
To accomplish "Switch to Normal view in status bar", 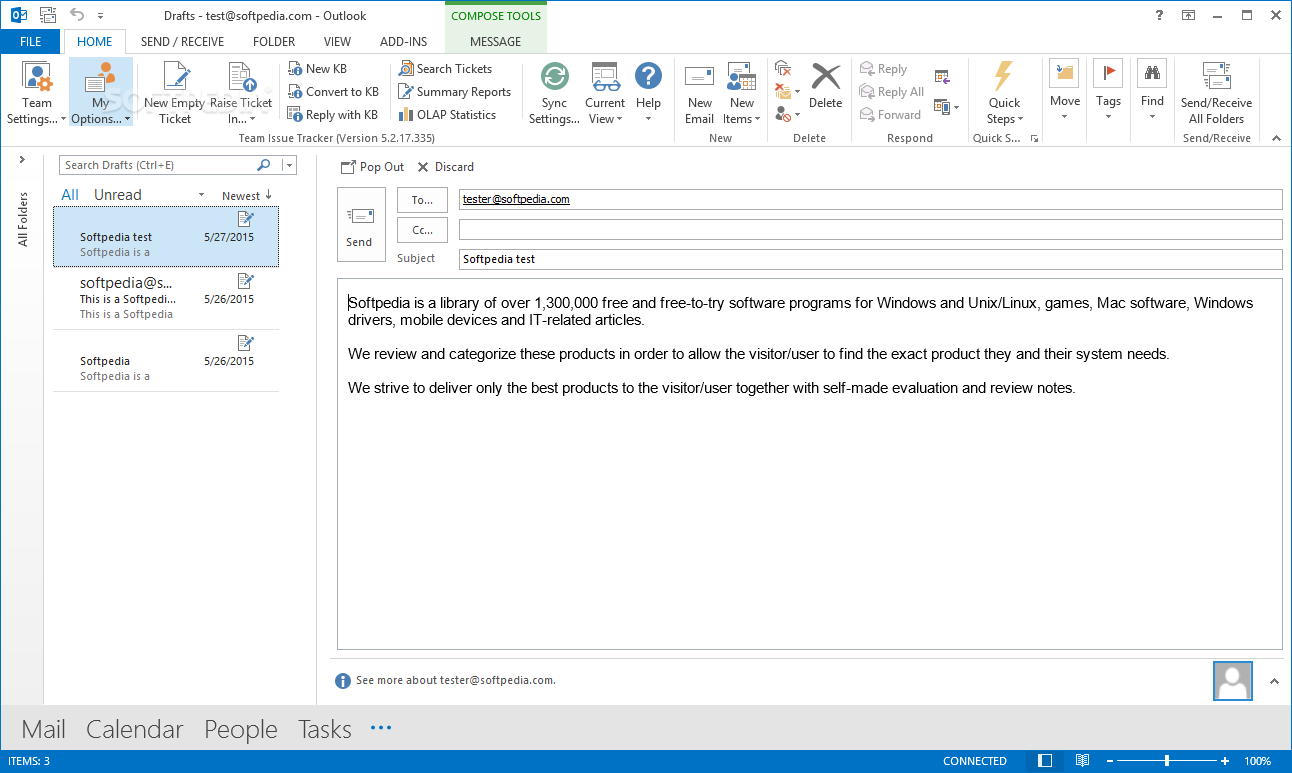I will click(x=1045, y=761).
